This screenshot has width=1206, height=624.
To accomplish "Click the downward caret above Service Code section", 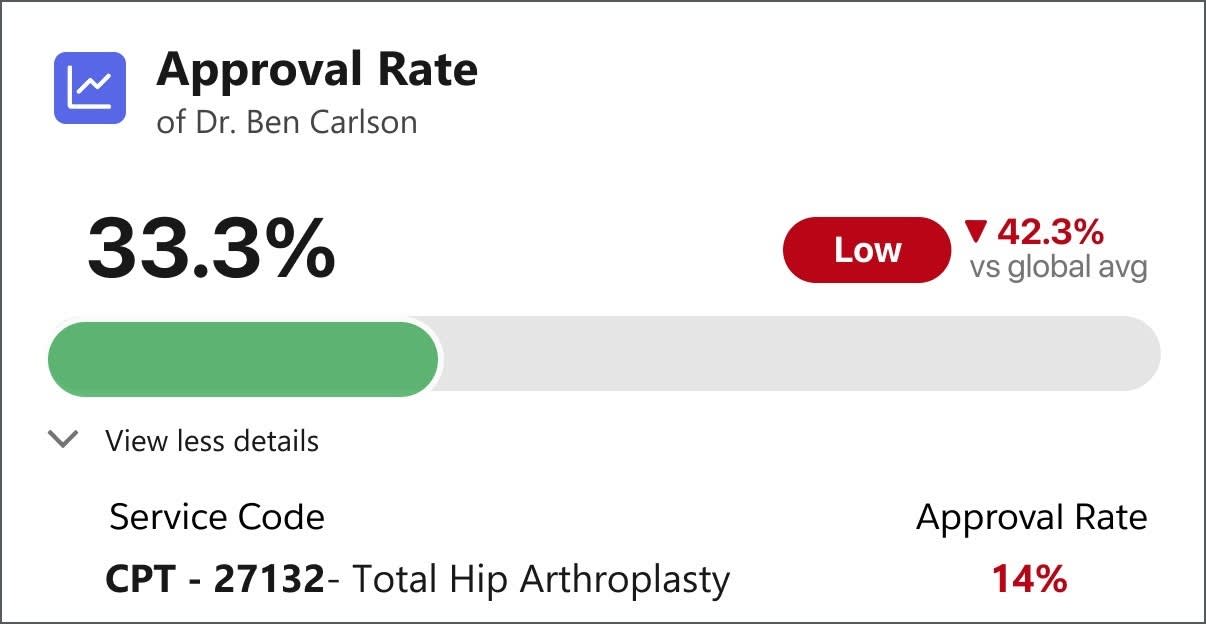I will pos(64,440).
